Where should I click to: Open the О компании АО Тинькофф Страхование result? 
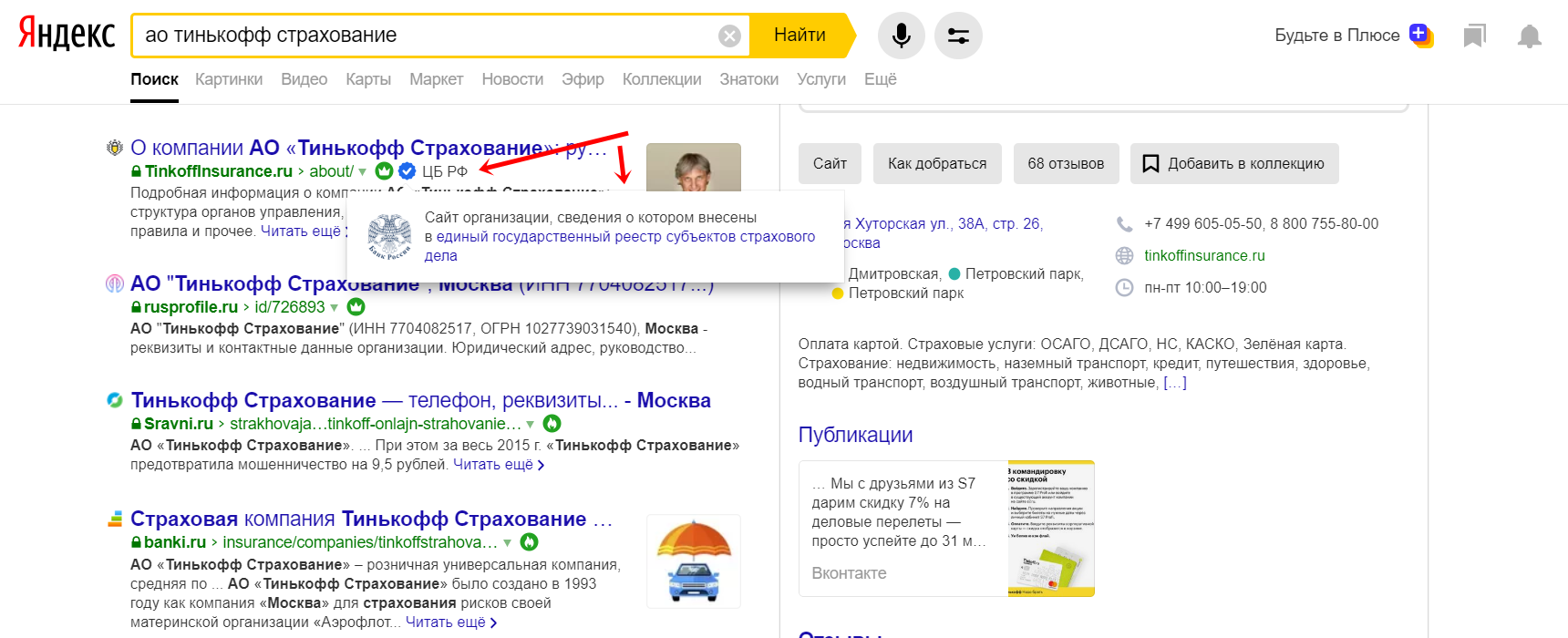(368, 148)
